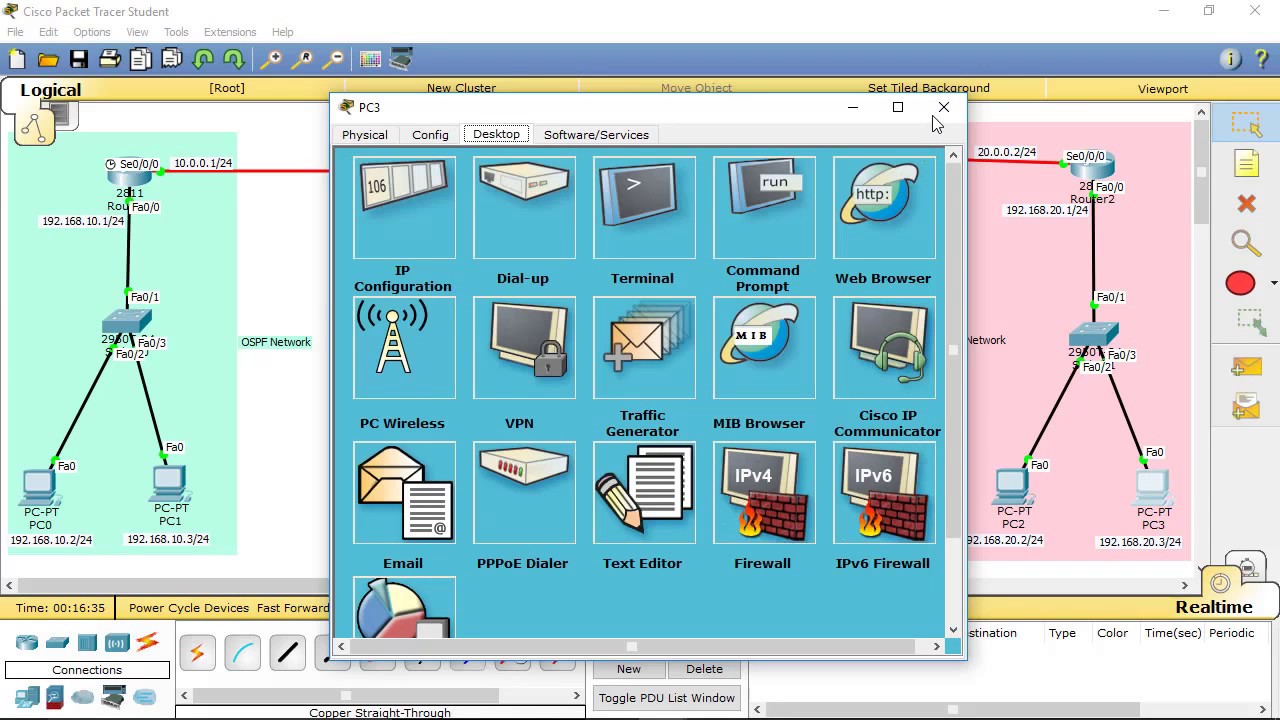The image size is (1280, 720).
Task: Launch the Traffic Generator
Action: pos(644,348)
